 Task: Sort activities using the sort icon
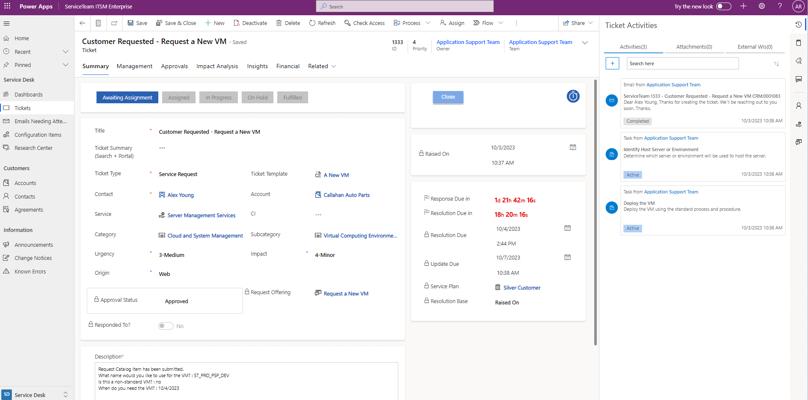776,63
